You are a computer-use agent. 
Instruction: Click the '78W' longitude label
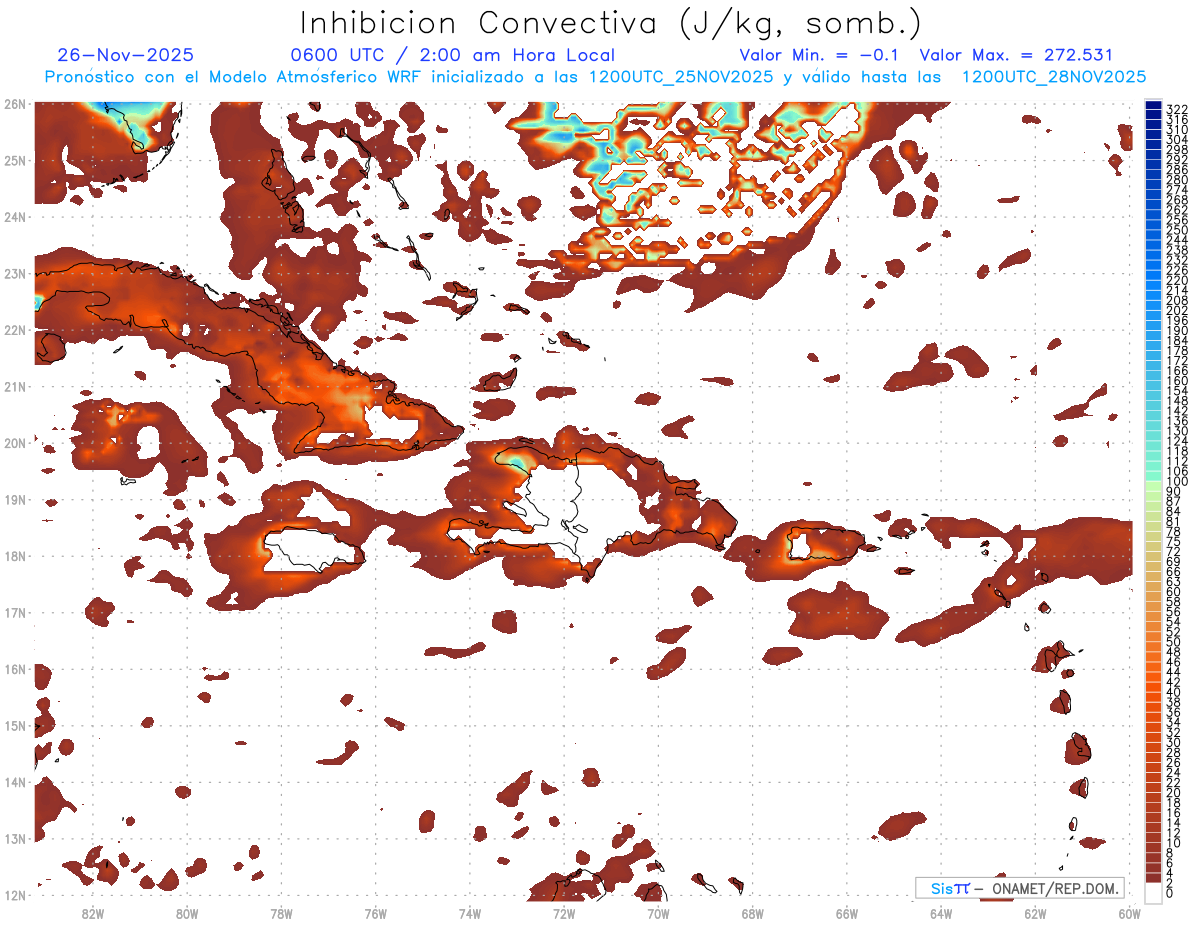(281, 913)
